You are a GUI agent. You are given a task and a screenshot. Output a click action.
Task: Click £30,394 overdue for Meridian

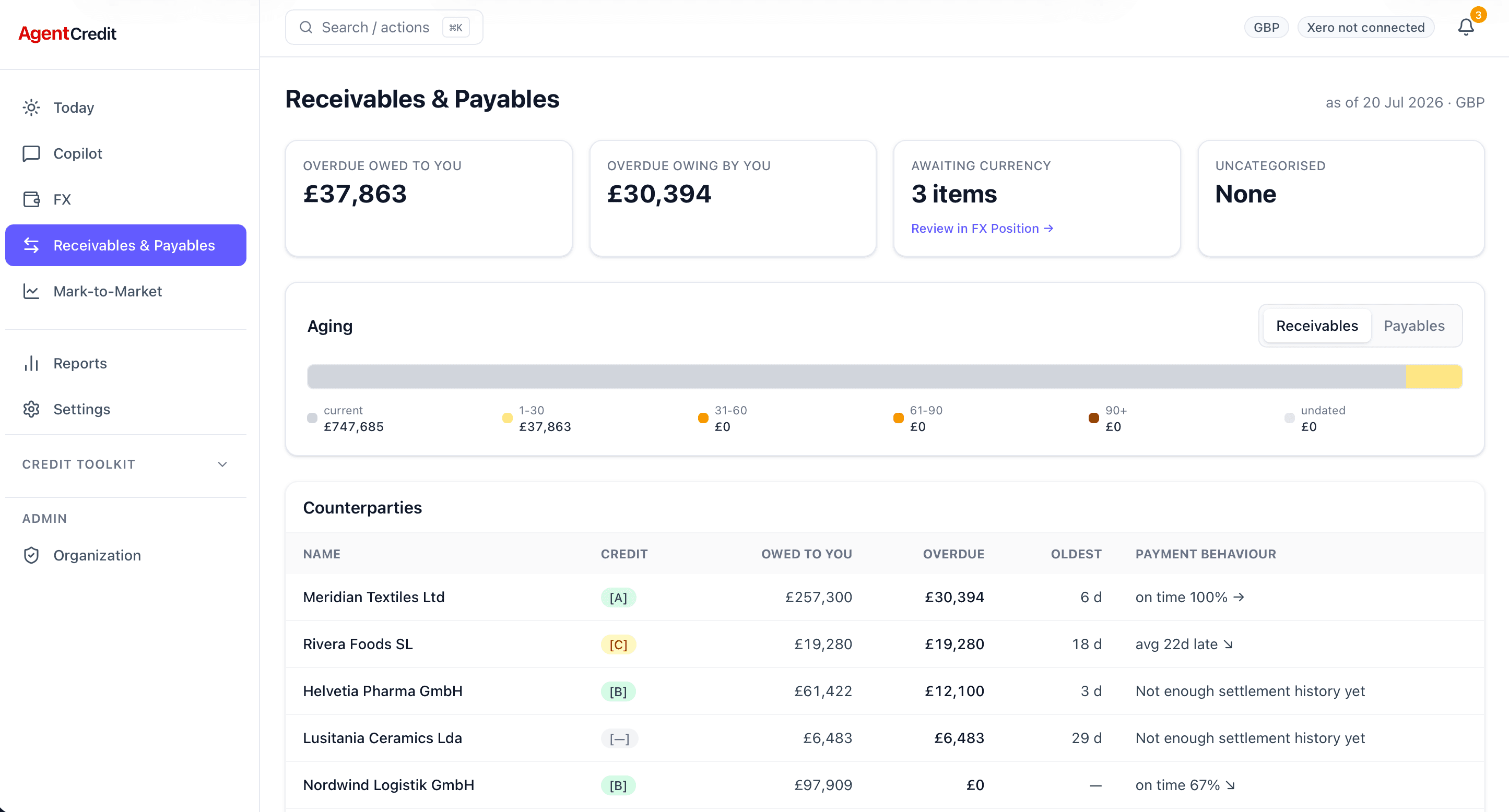(x=954, y=598)
